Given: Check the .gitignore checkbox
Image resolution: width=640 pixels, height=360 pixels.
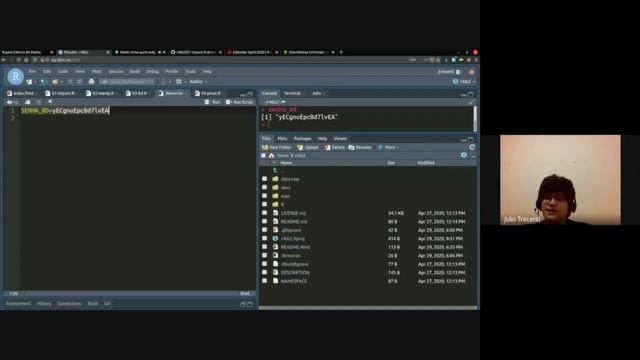Looking at the screenshot, I should click(264, 230).
